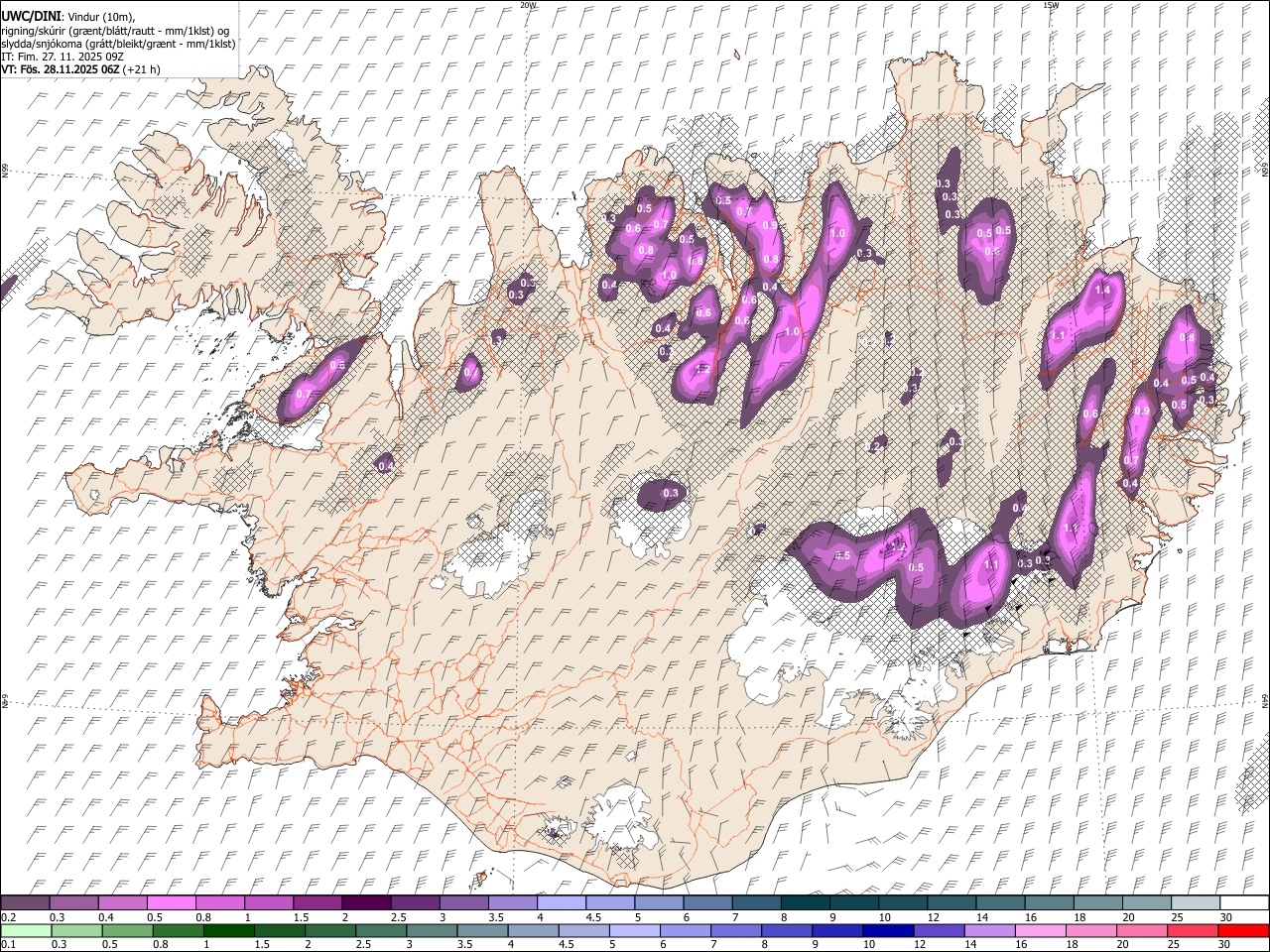The width and height of the screenshot is (1270, 952).
Task: Click the upper legend swatch starting at 0.2
Action: pos(26,903)
